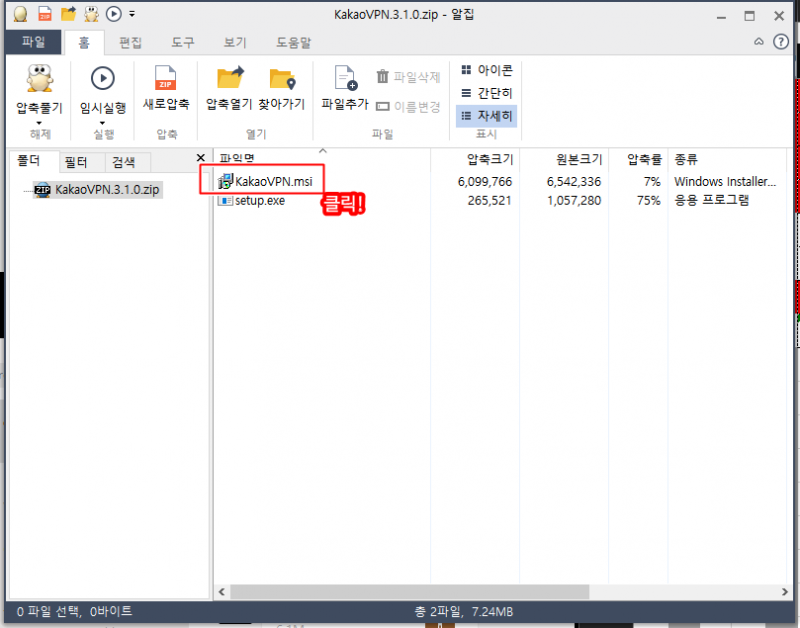Click the Windows Installer type cell
The image size is (800, 628).
[x=725, y=182]
